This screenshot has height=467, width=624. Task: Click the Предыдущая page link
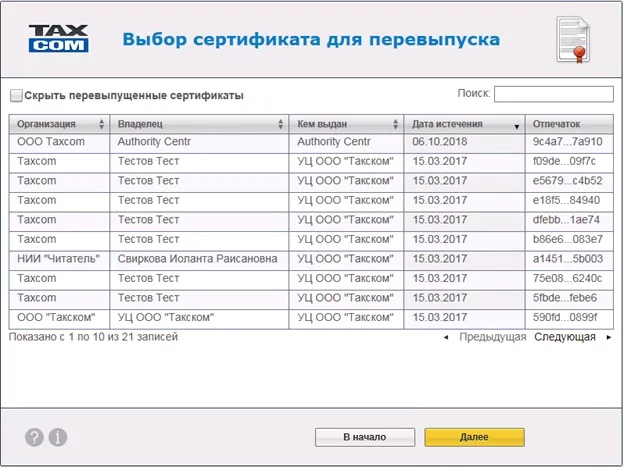[493, 337]
